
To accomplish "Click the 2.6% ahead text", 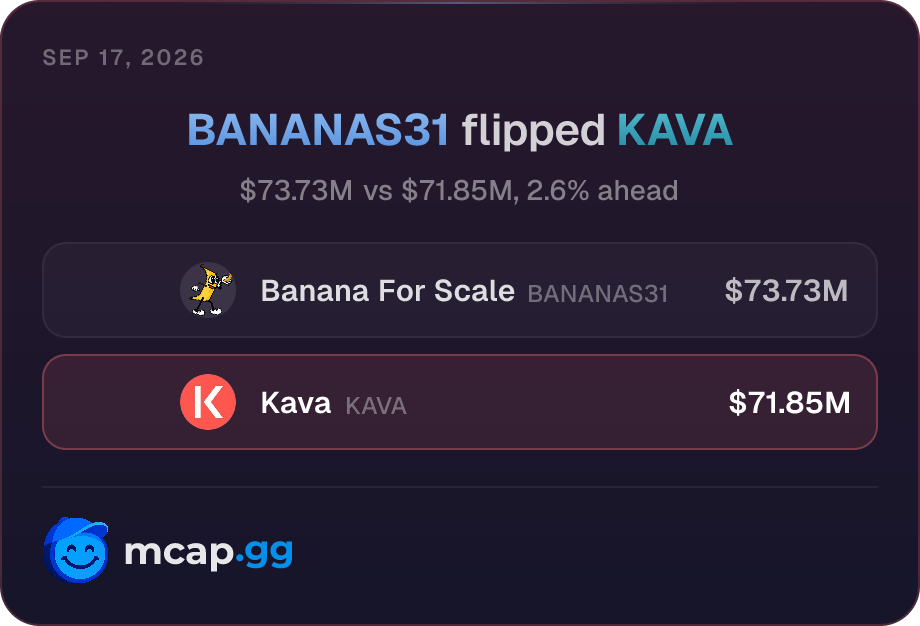I will (x=602, y=191).
